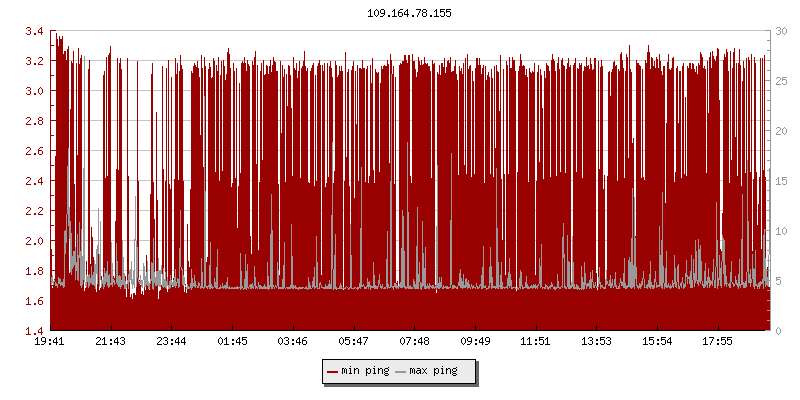
Task: Click the 23:44 time axis label
Action: coord(171,342)
